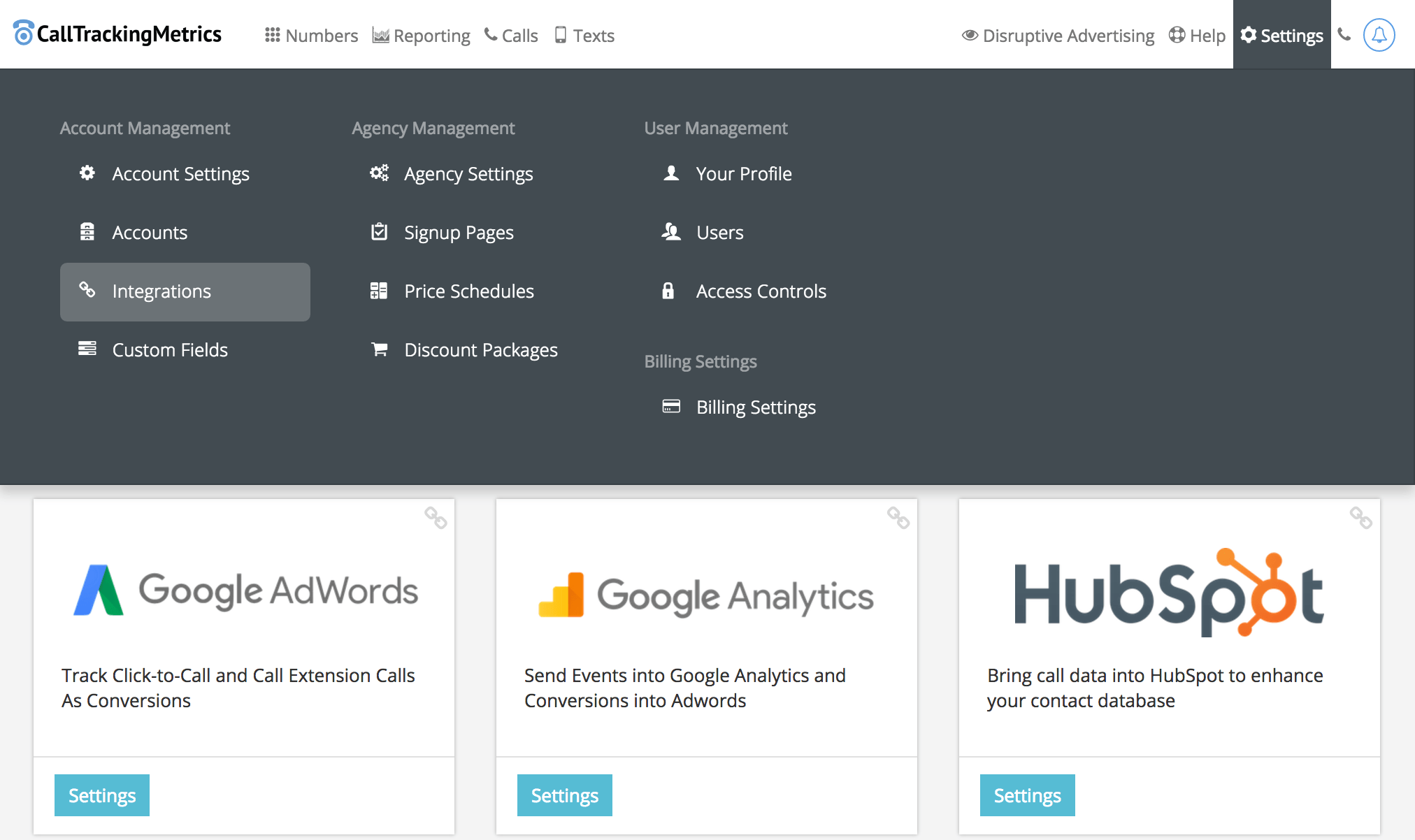Click the Users people icon
Image resolution: width=1415 pixels, height=840 pixels.
[x=671, y=231]
